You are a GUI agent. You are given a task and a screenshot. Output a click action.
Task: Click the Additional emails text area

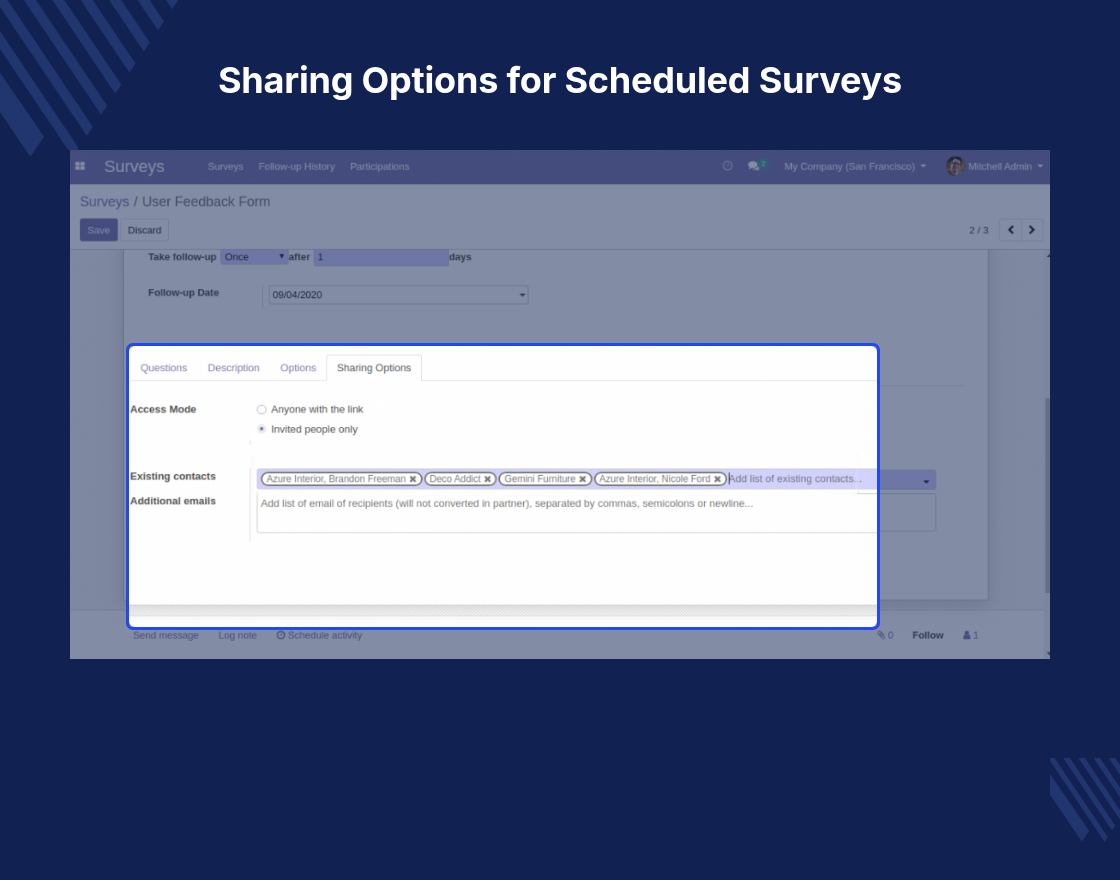click(x=596, y=512)
